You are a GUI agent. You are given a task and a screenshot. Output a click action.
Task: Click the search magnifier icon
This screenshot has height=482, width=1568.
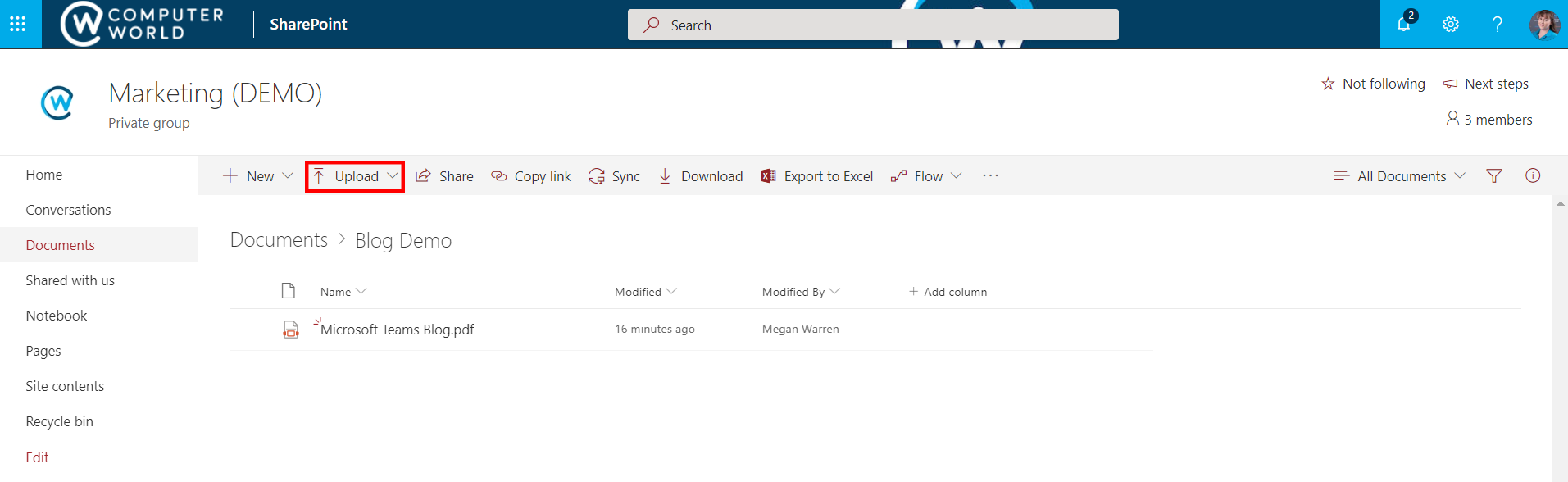pos(652,25)
